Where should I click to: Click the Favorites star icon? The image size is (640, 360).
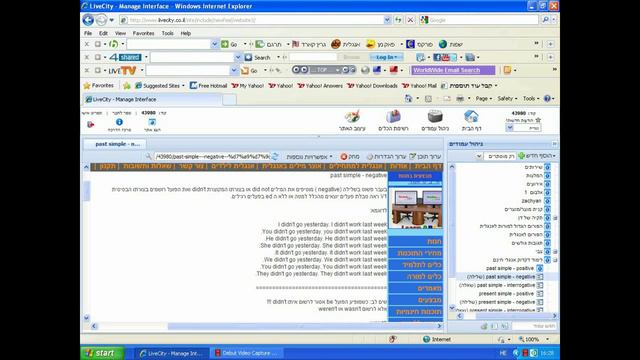click(x=87, y=86)
